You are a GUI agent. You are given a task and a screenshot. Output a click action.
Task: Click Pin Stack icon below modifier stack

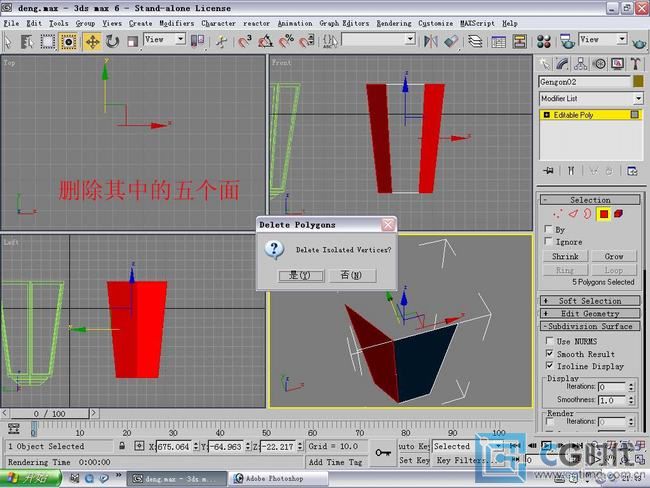click(548, 170)
